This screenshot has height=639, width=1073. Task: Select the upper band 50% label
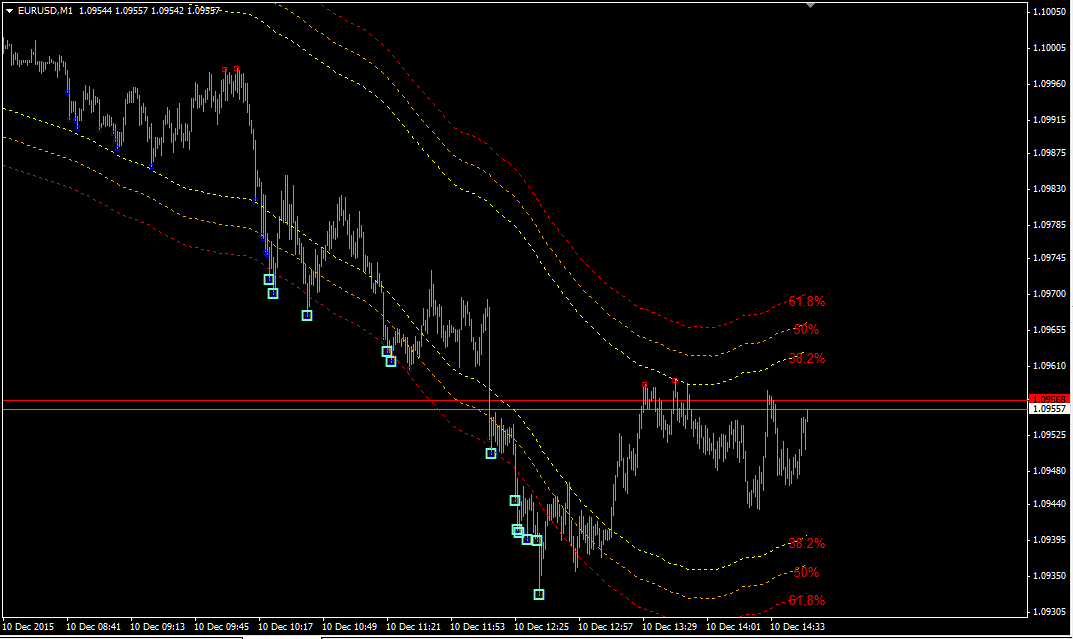point(805,329)
